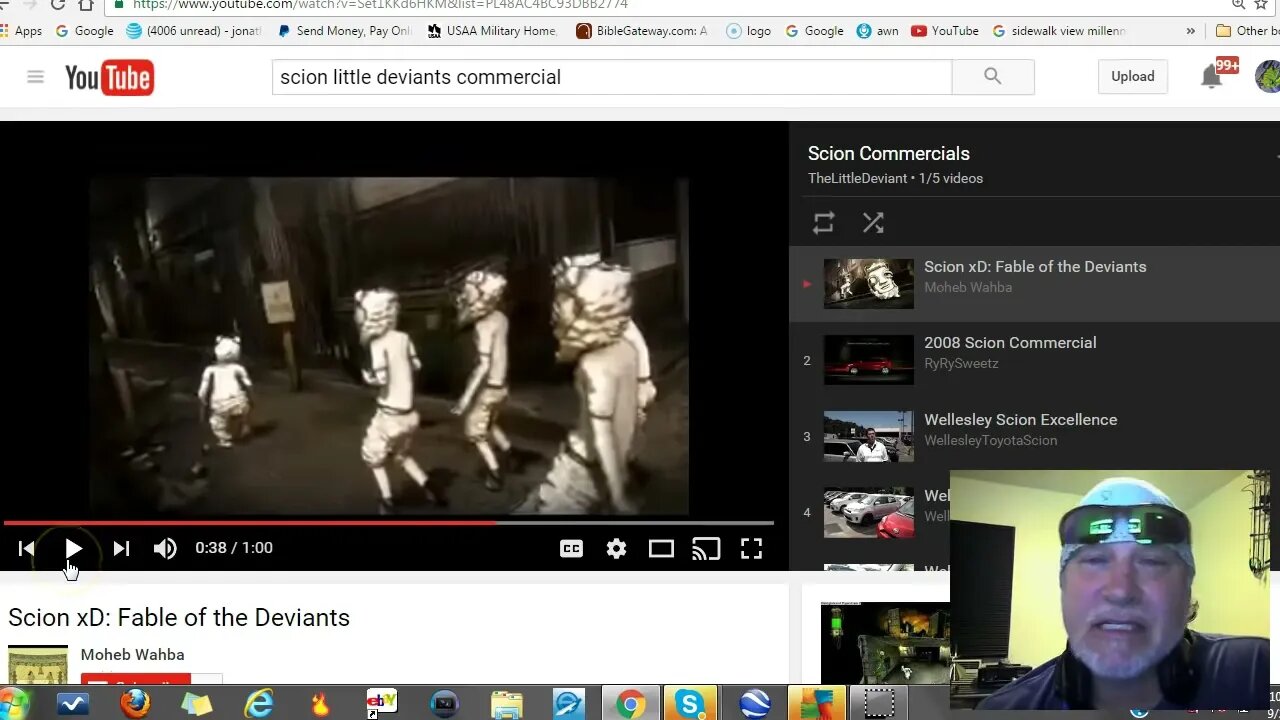Viewport: 1280px width, 720px height.
Task: Cast video to a TV
Action: (706, 548)
